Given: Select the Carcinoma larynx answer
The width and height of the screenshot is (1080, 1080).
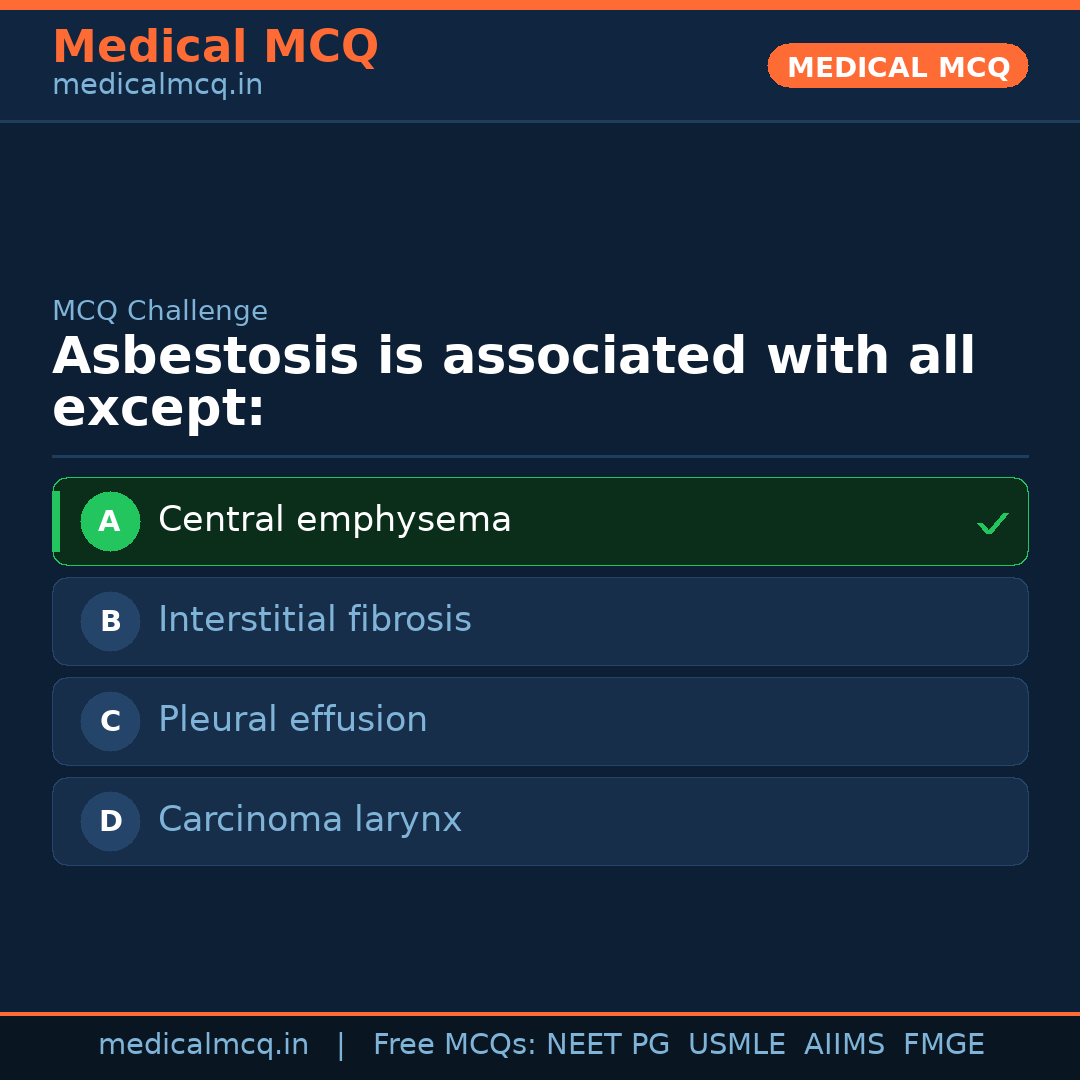Looking at the screenshot, I should tap(310, 820).
